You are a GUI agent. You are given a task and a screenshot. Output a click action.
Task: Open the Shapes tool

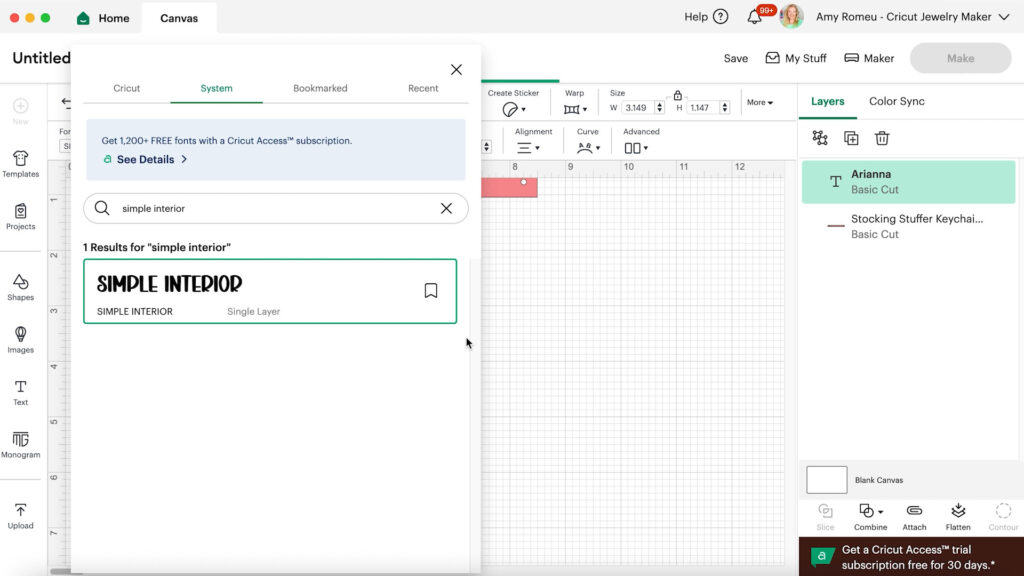(20, 287)
